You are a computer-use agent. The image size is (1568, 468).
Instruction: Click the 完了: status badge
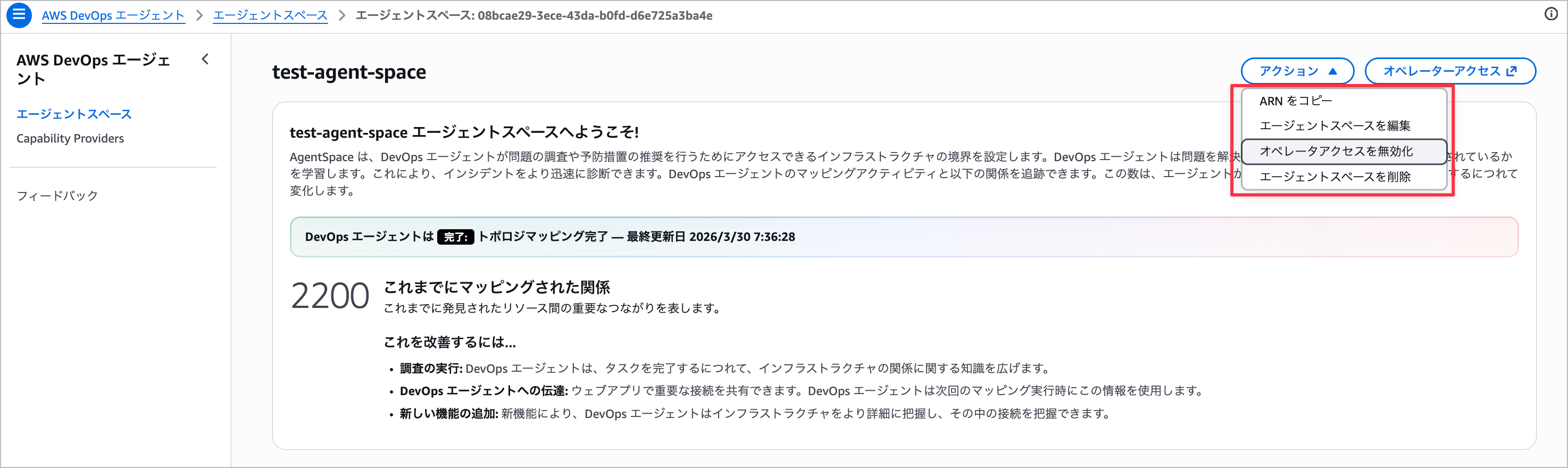(x=455, y=237)
